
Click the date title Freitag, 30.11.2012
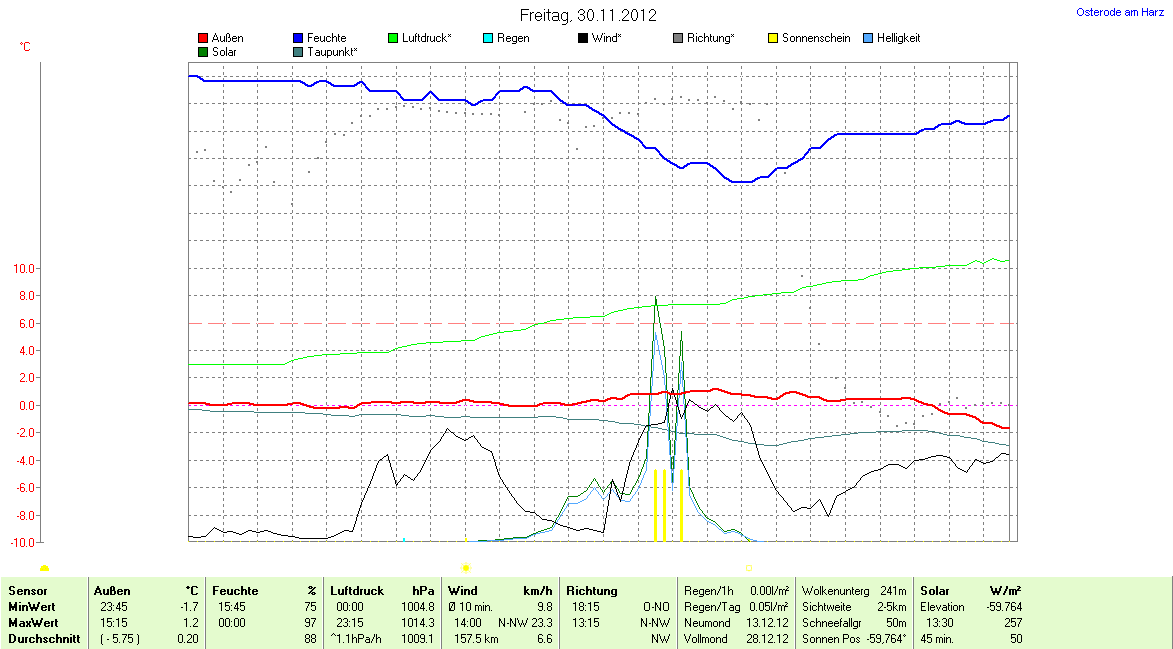pyautogui.click(x=588, y=15)
